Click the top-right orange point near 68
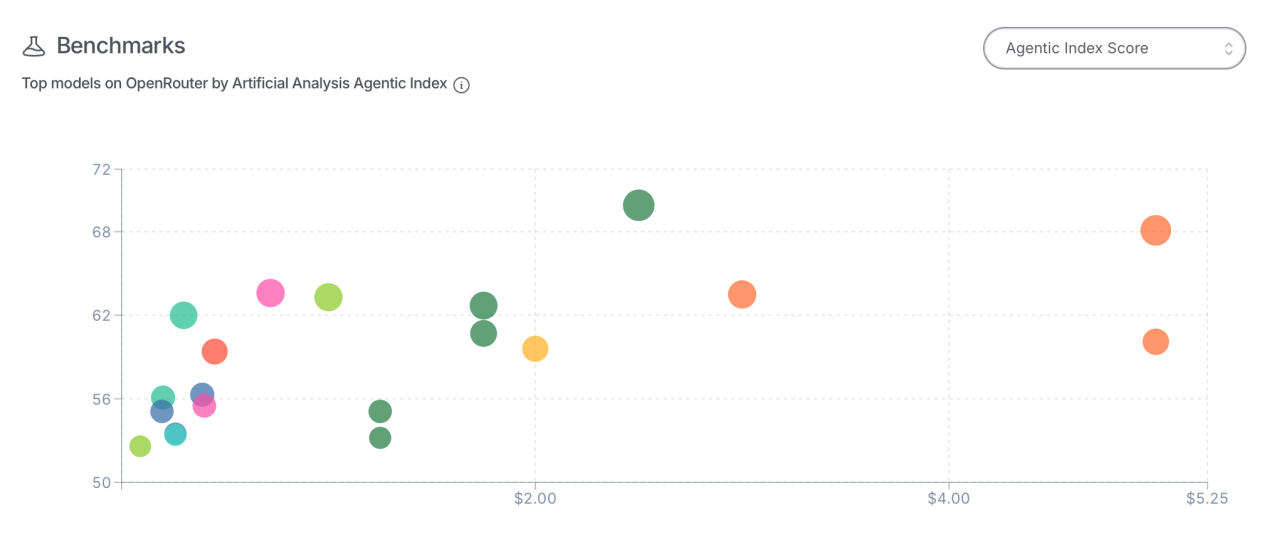 tap(1155, 230)
